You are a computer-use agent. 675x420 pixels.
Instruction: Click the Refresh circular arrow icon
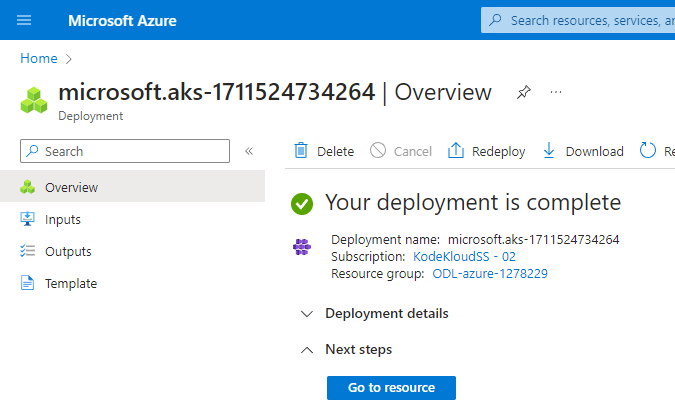(647, 151)
